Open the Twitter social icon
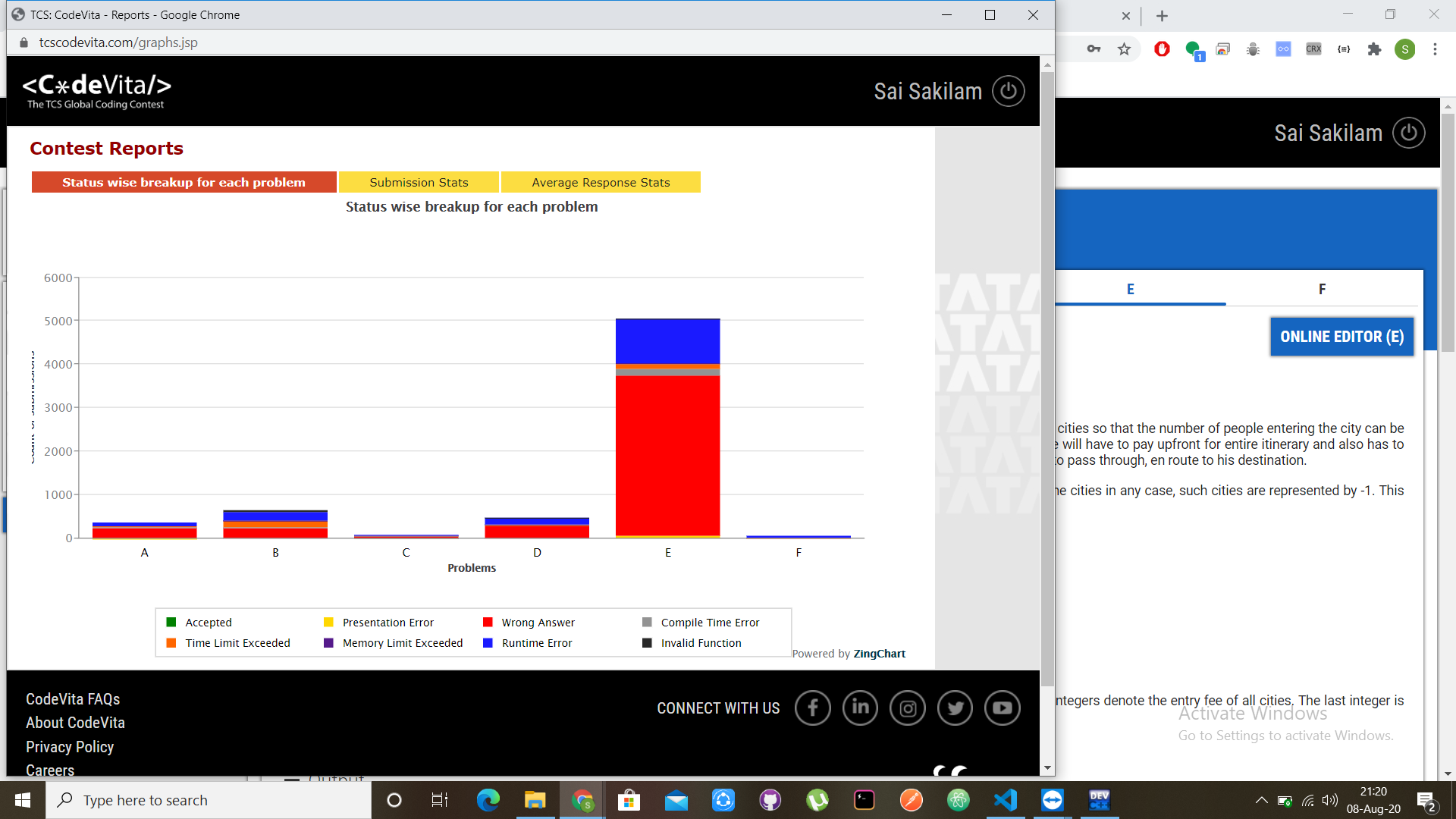This screenshot has height=819, width=1456. (955, 708)
